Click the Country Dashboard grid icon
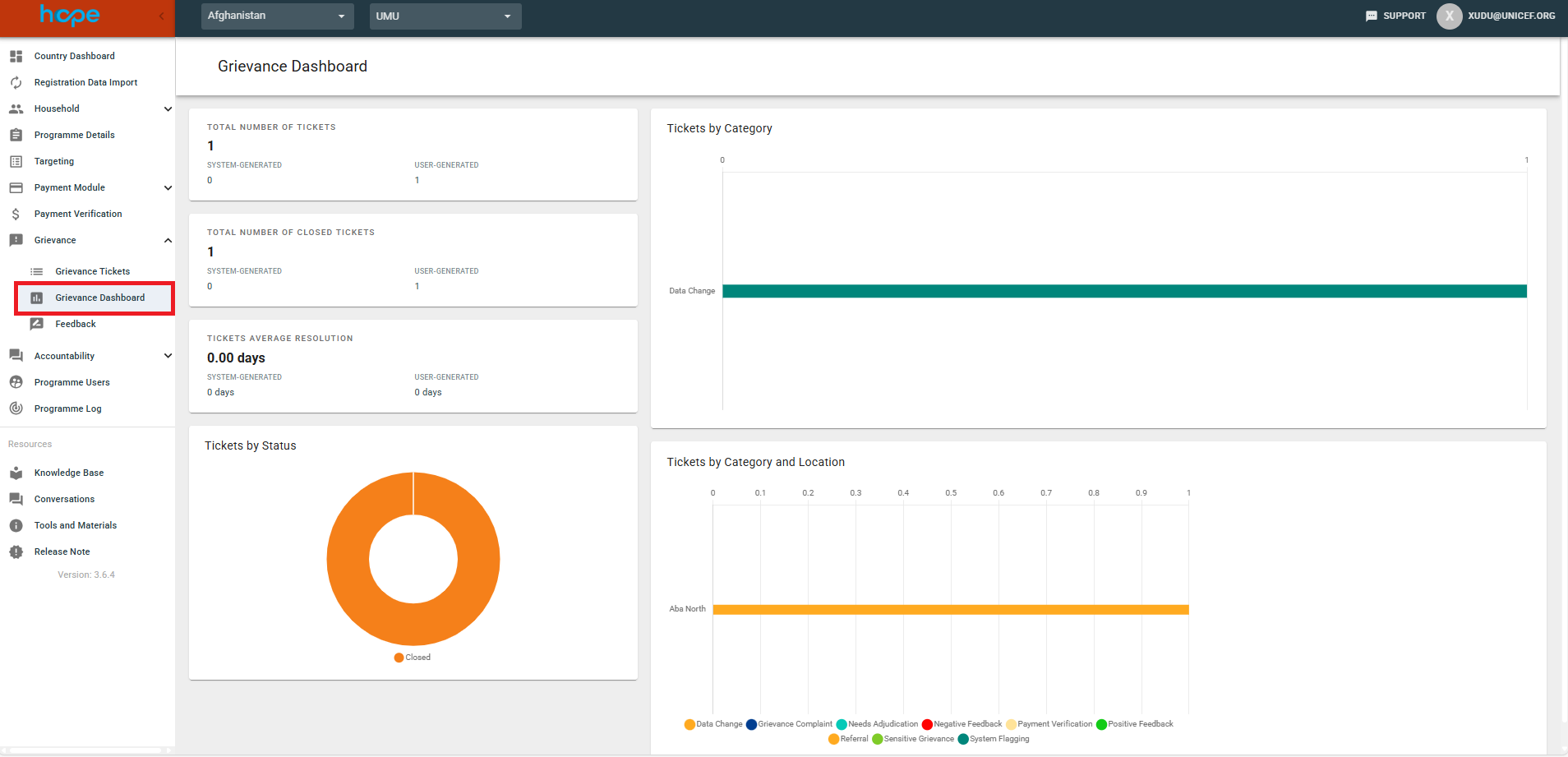This screenshot has width=1568, height=757. (16, 57)
